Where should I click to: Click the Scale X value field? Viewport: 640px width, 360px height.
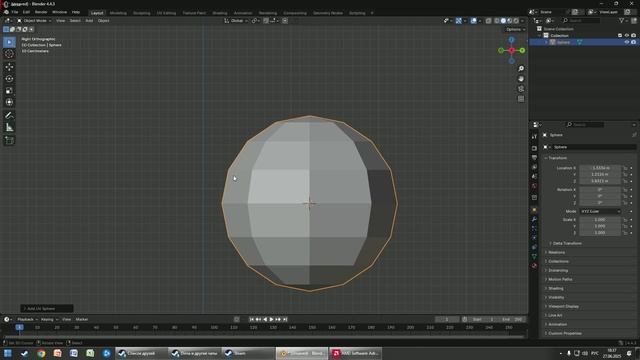(x=600, y=220)
